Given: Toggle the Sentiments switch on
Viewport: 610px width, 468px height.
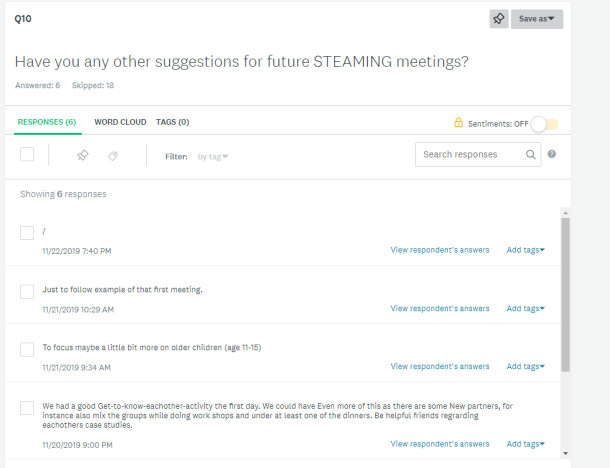Looking at the screenshot, I should point(545,124).
